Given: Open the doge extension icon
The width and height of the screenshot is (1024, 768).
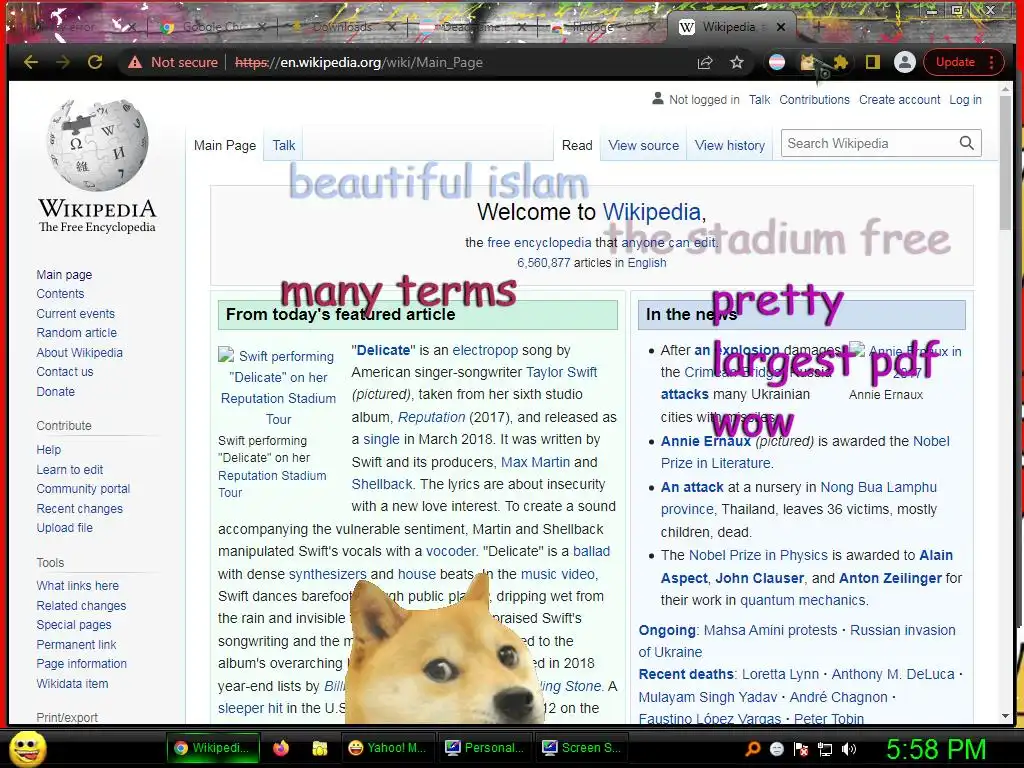Looking at the screenshot, I should tap(808, 63).
